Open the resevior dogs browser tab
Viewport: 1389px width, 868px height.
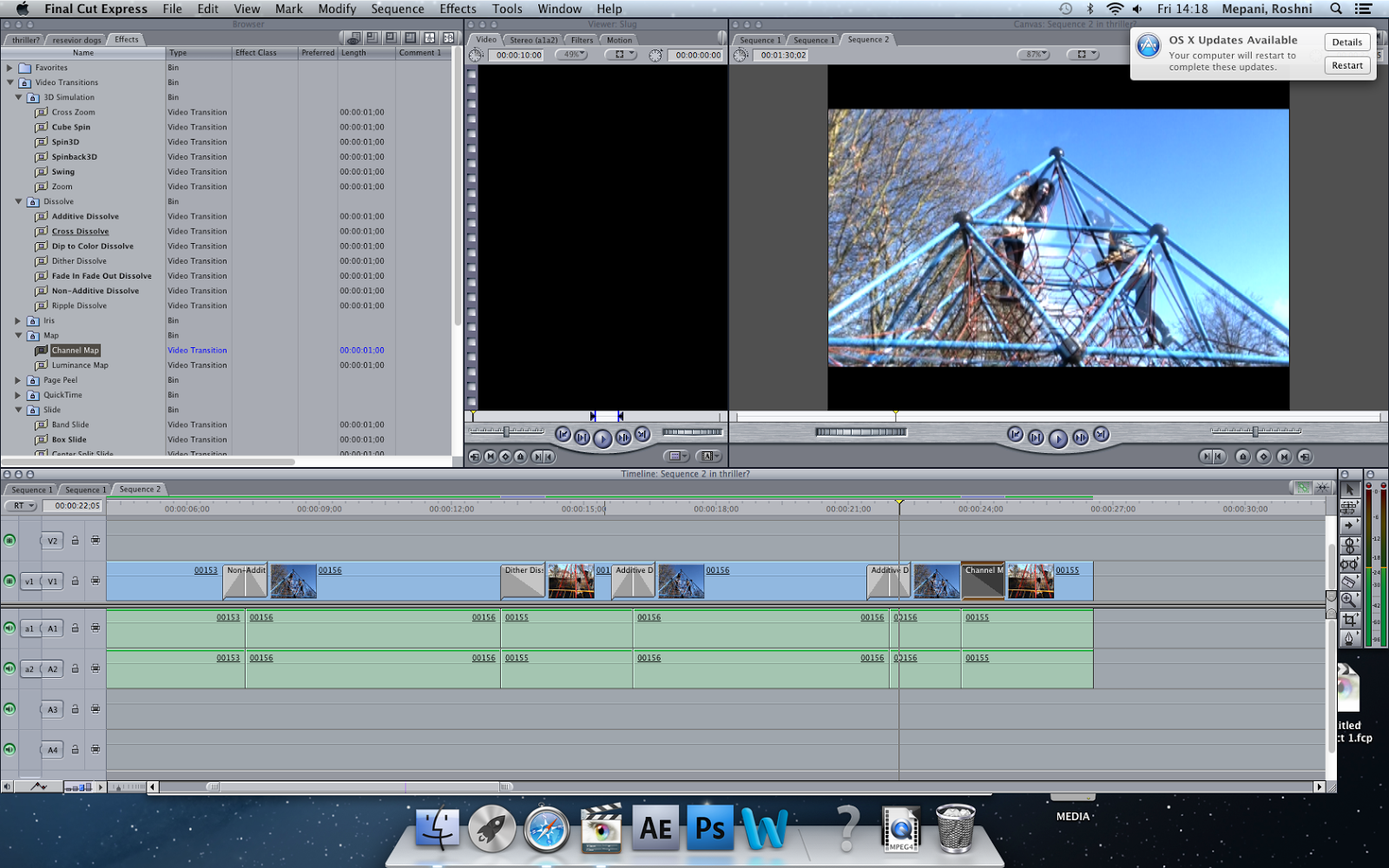pos(76,40)
